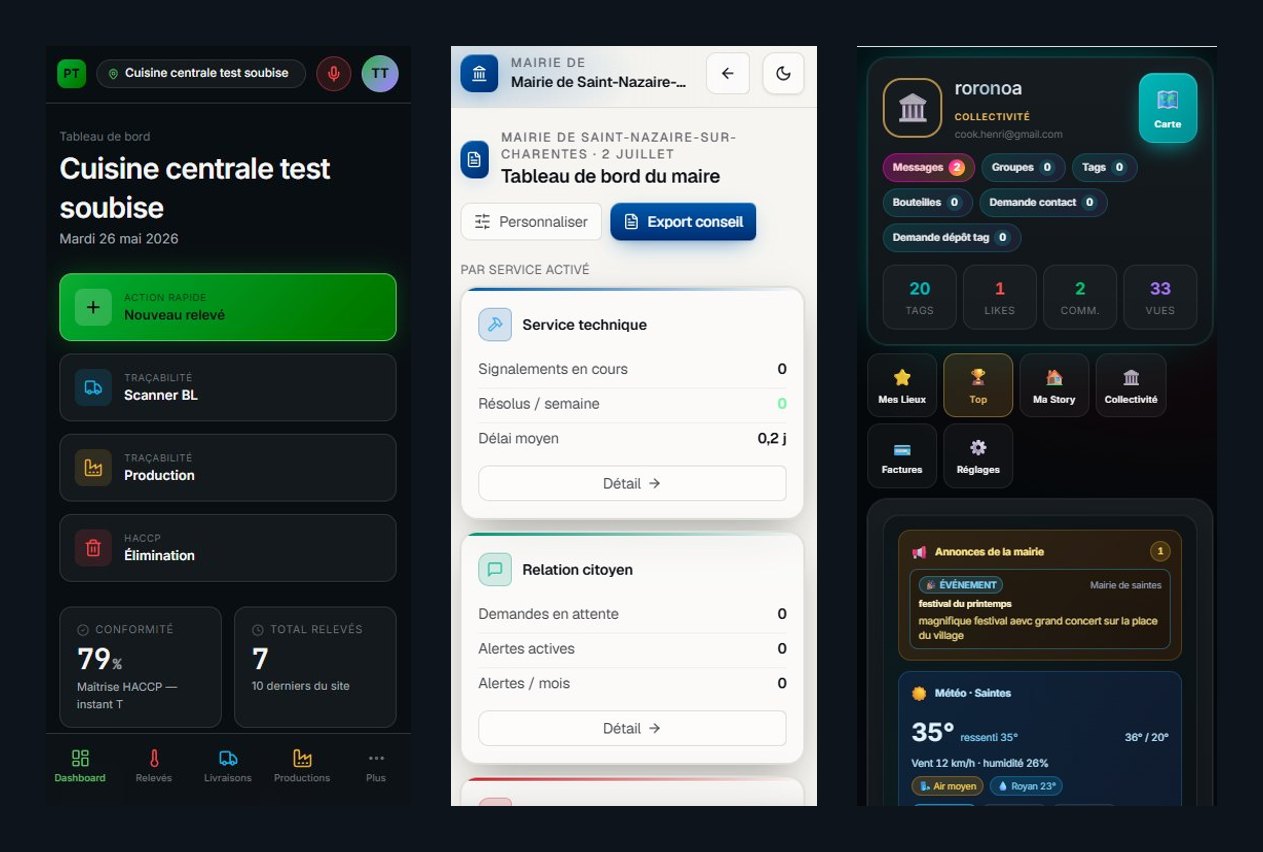The image size is (1263, 852).
Task: Click the Personnaliser button
Action: coord(531,222)
